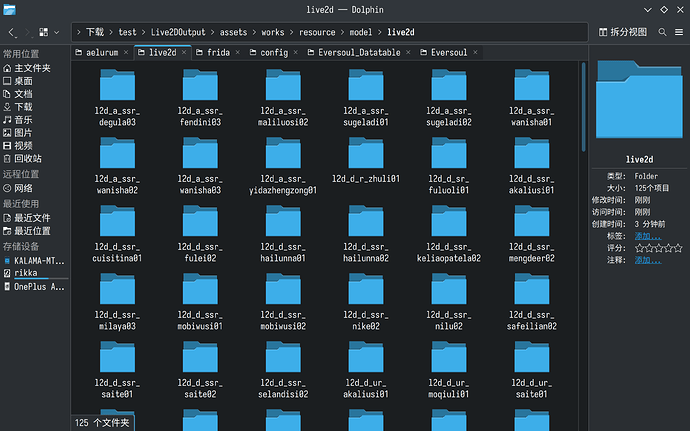Open the search magnifier icon

662,32
